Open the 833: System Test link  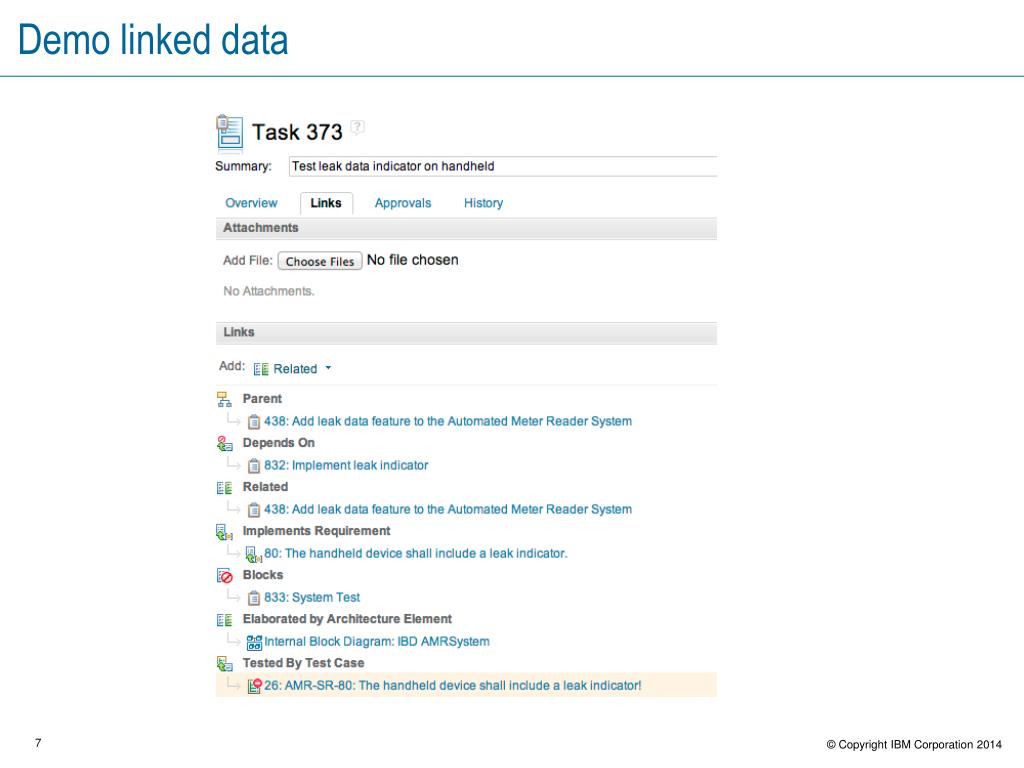(312, 597)
